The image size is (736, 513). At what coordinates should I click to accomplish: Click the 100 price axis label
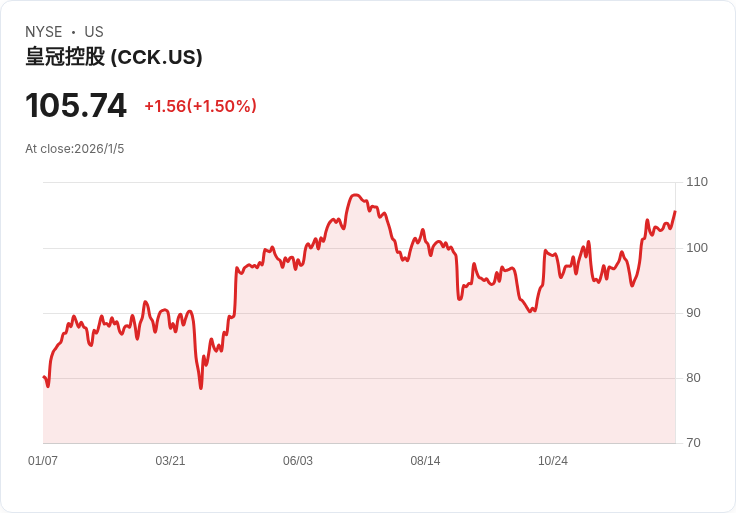pos(697,248)
